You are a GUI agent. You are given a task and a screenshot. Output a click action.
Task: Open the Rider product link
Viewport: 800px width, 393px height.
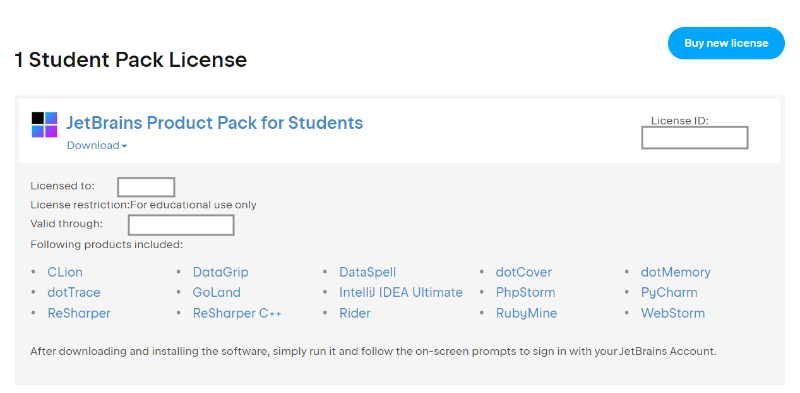[355, 313]
